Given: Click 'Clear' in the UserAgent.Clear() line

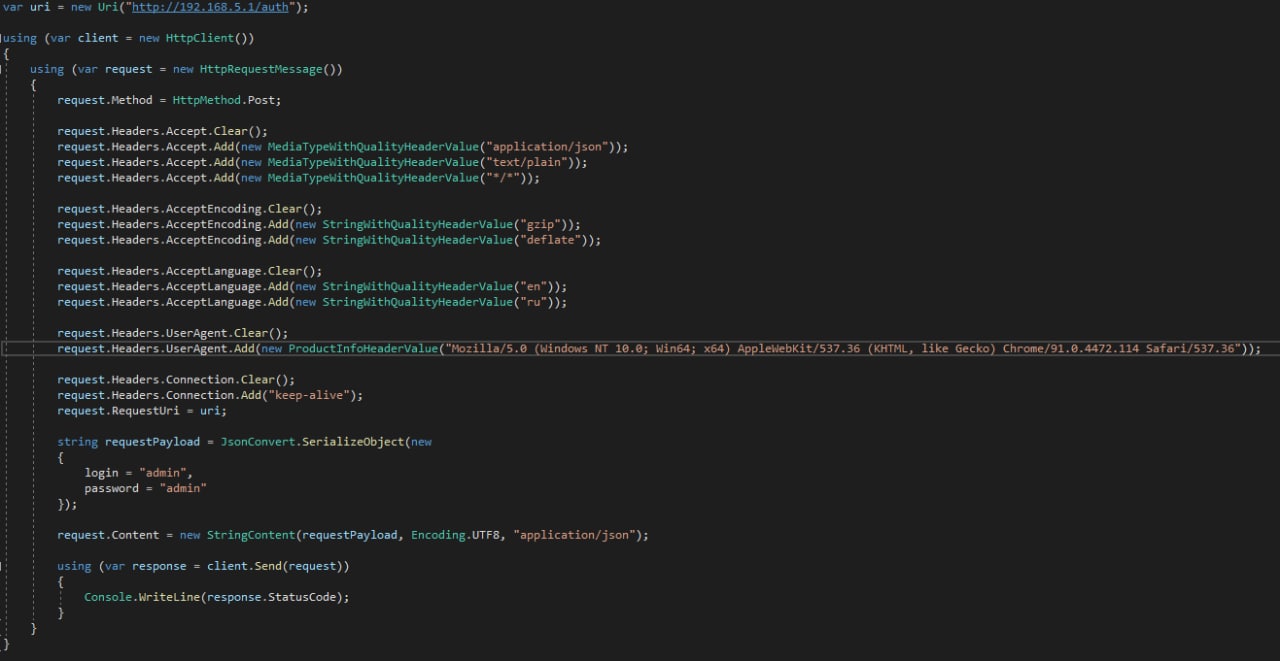Looking at the screenshot, I should point(251,333).
